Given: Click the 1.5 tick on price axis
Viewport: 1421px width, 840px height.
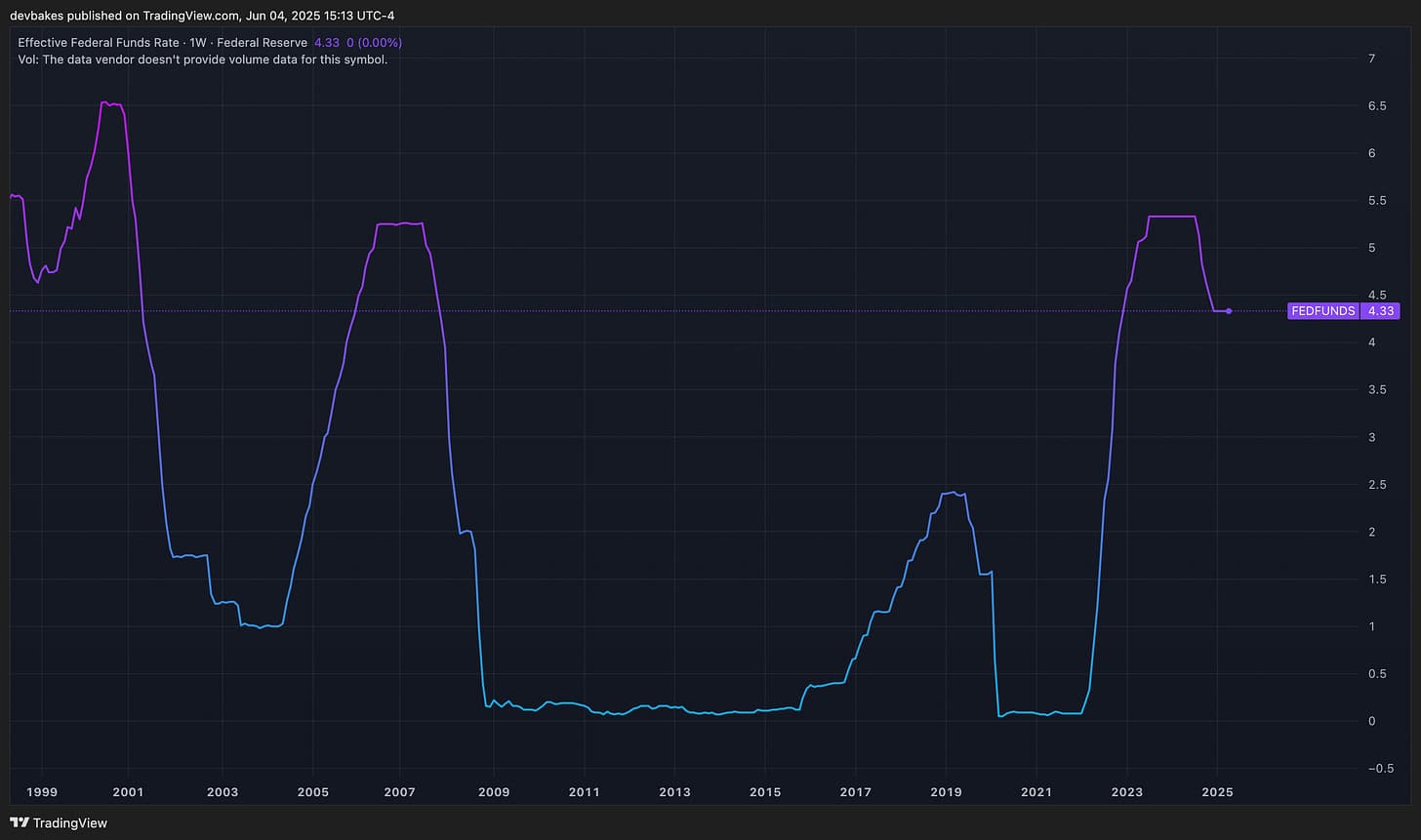Looking at the screenshot, I should [x=1377, y=580].
